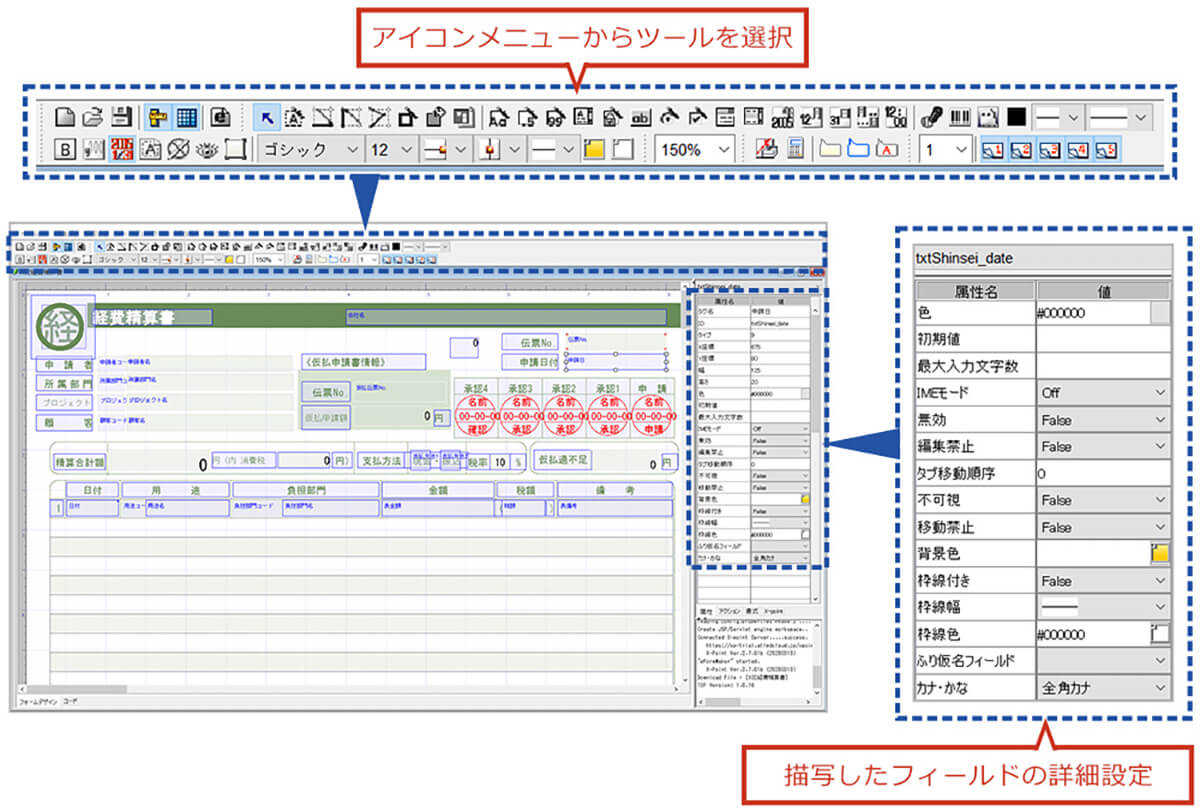Click the 仮払申請額 label button
This screenshot has height=811, width=1200.
326,418
